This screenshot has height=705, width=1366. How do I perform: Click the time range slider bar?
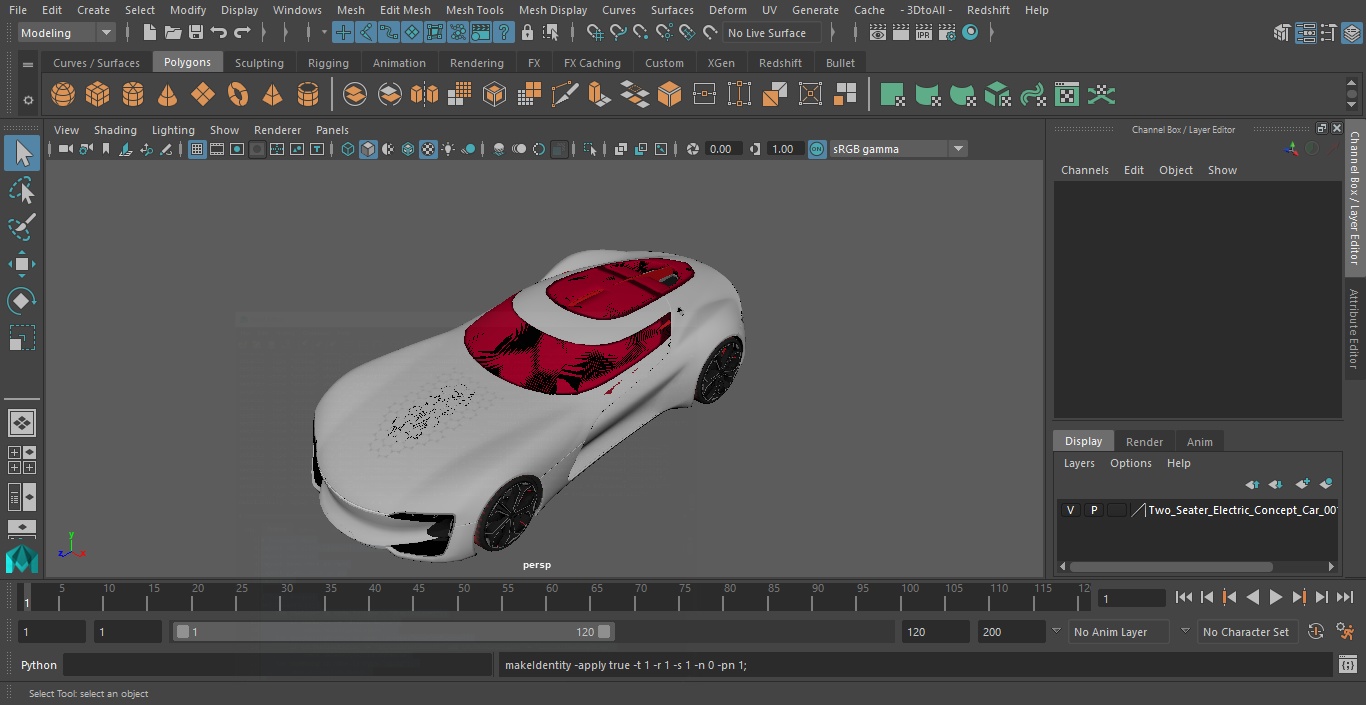pos(394,632)
